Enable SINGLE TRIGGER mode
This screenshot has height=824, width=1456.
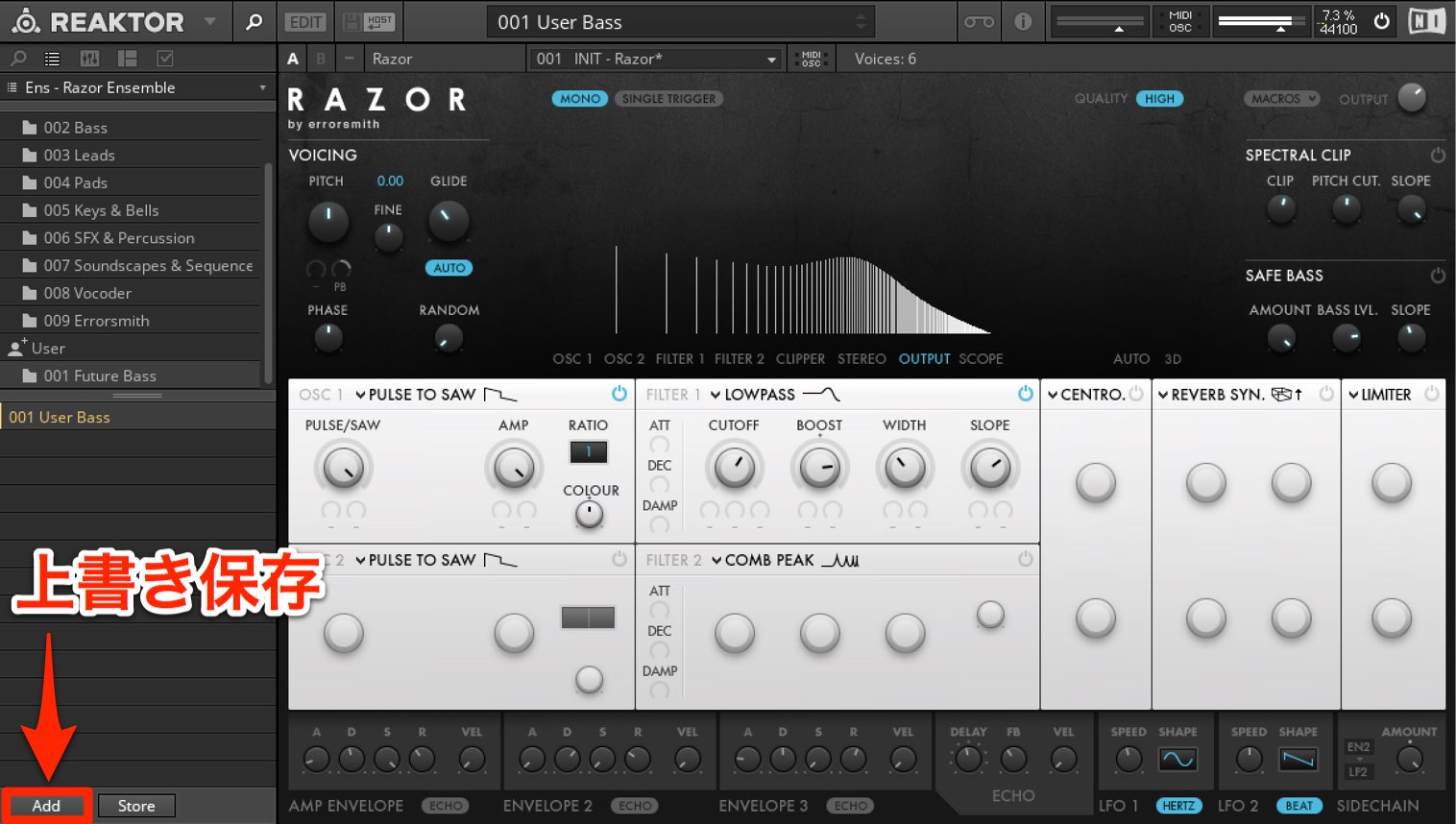point(668,99)
